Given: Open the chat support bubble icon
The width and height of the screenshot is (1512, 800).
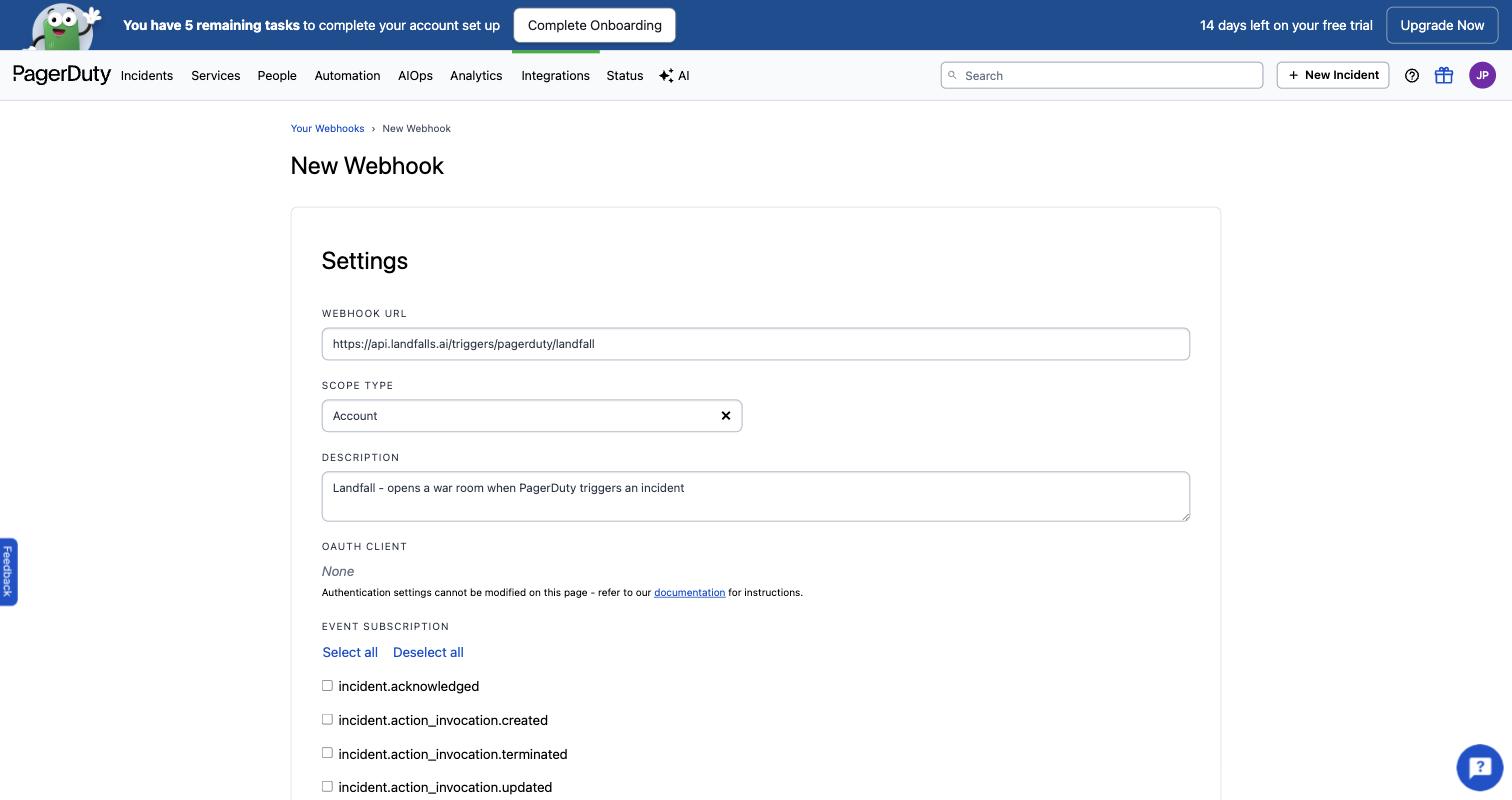Looking at the screenshot, I should (1480, 767).
